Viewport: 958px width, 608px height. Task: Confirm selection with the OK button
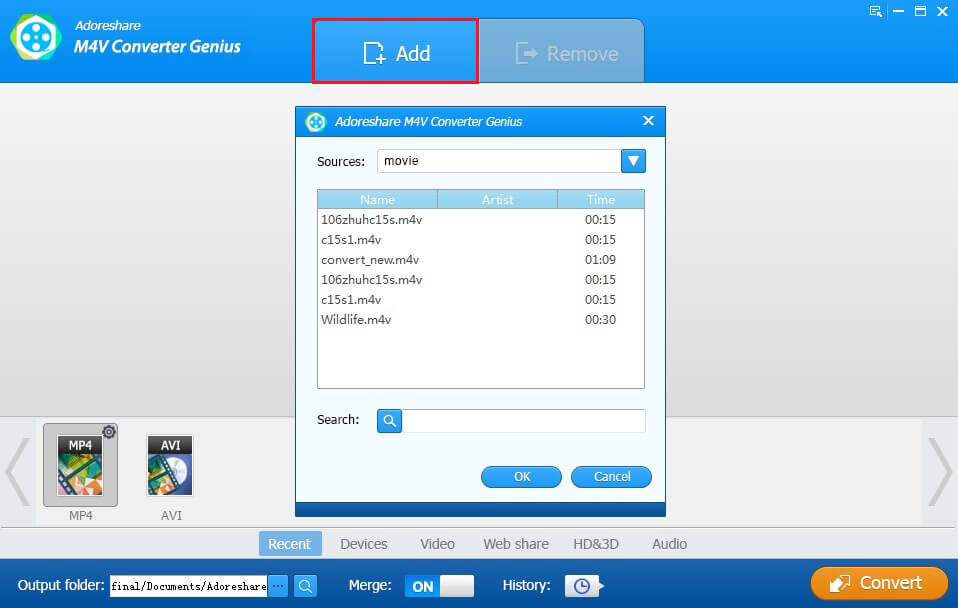pyautogui.click(x=520, y=477)
